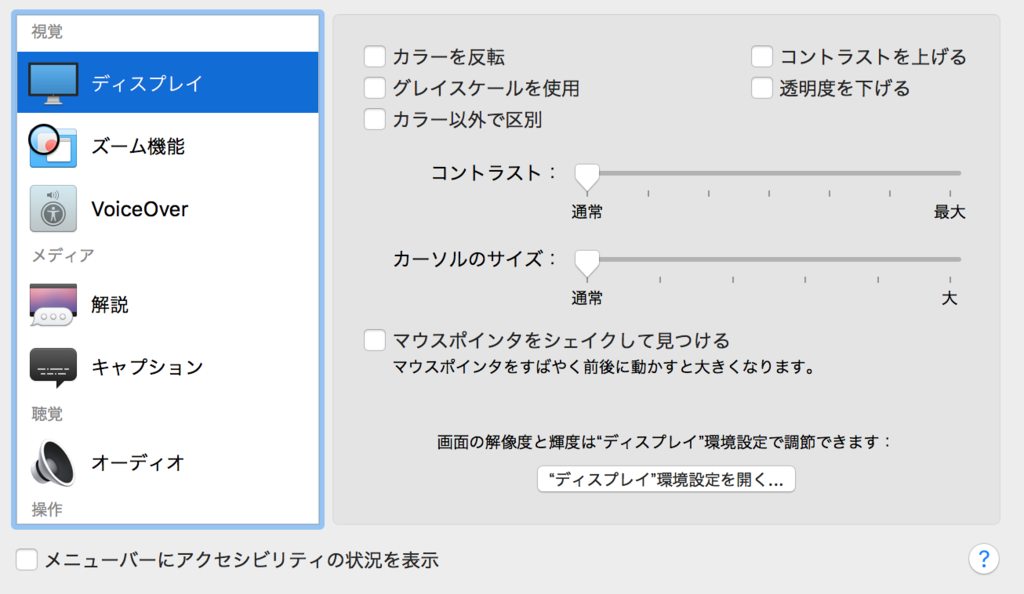Check カラー以外で区別 option
This screenshot has height=594, width=1024.
374,119
